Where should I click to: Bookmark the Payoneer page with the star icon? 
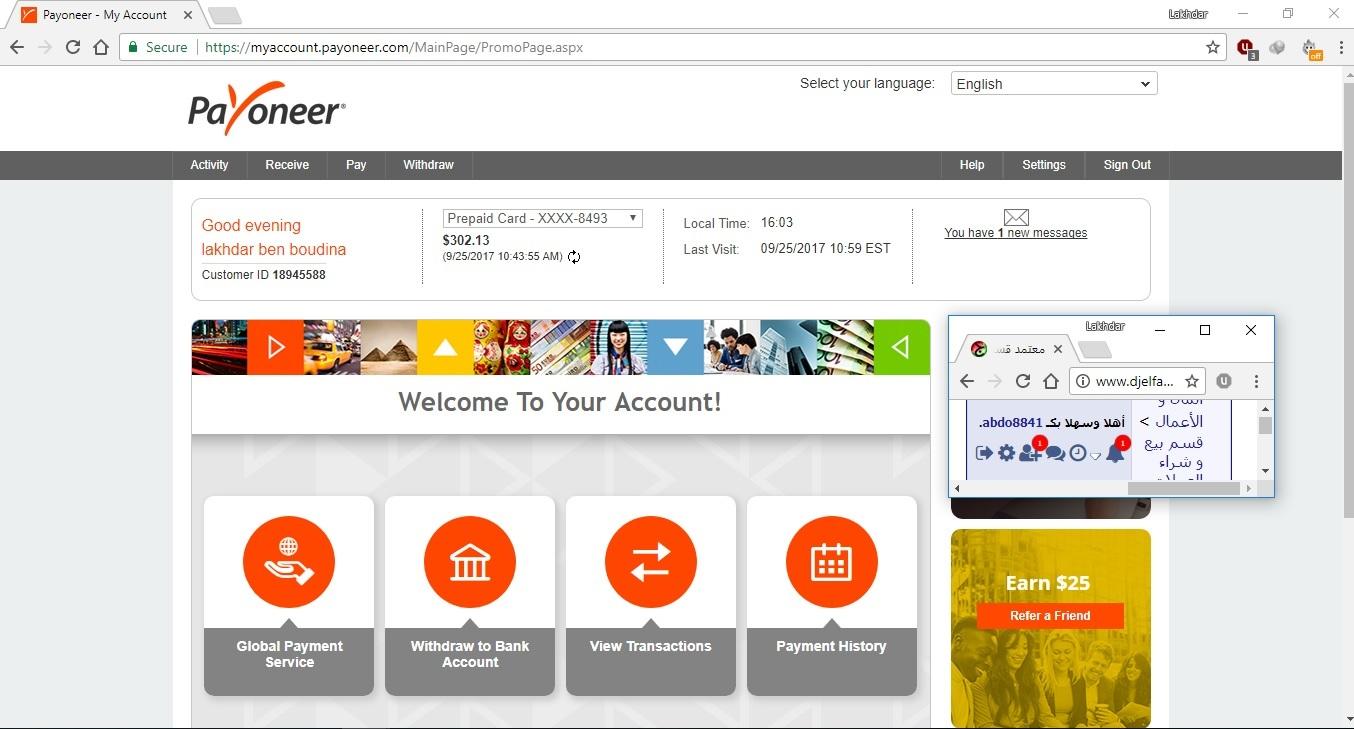tap(1213, 47)
